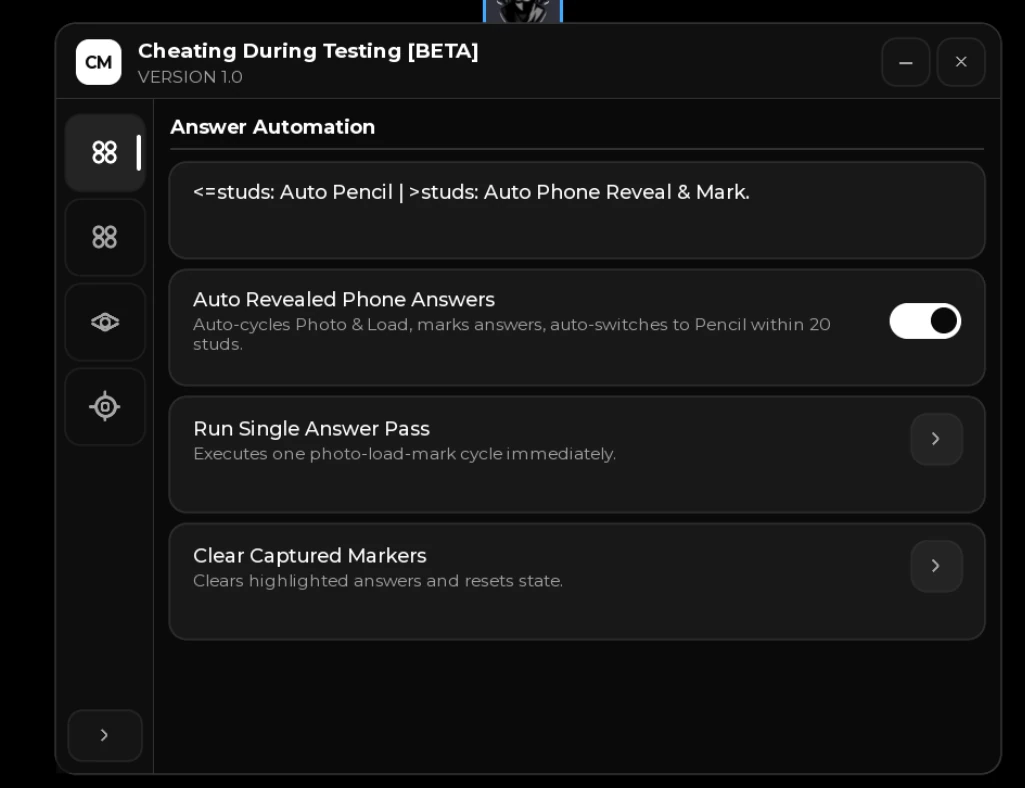Switch to the eye icon sidebar tab
The width and height of the screenshot is (1025, 788).
coord(105,322)
